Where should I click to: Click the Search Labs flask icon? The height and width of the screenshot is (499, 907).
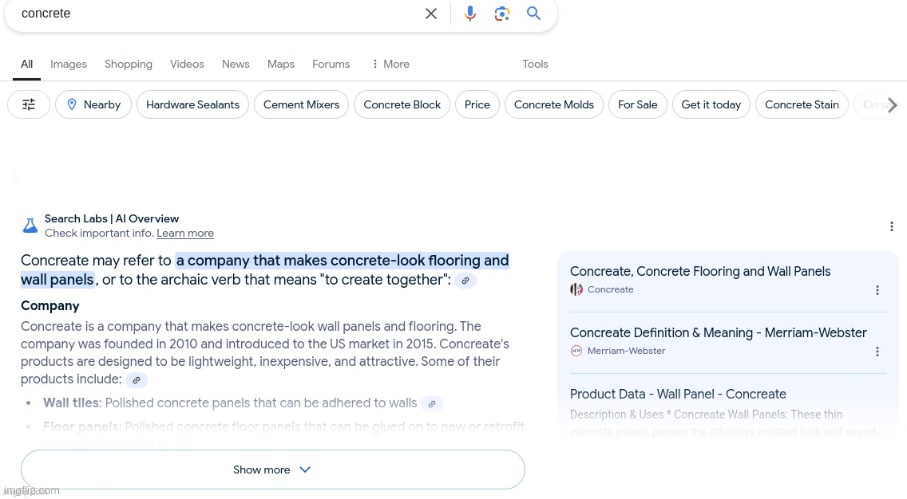(x=30, y=226)
